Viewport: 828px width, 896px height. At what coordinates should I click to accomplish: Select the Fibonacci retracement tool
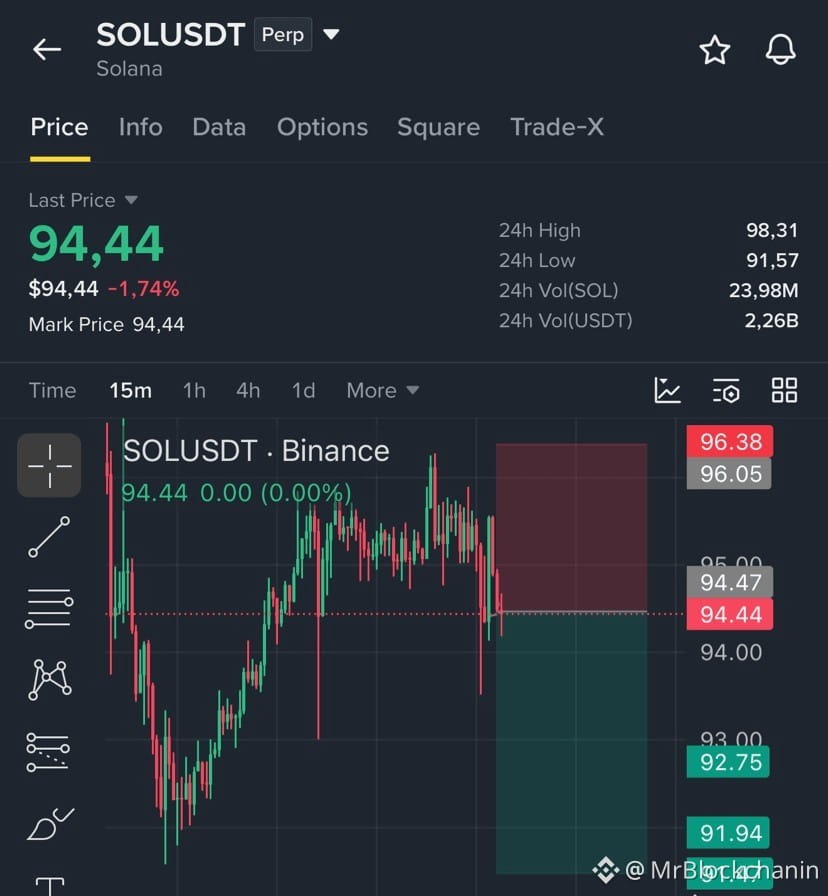click(x=49, y=752)
